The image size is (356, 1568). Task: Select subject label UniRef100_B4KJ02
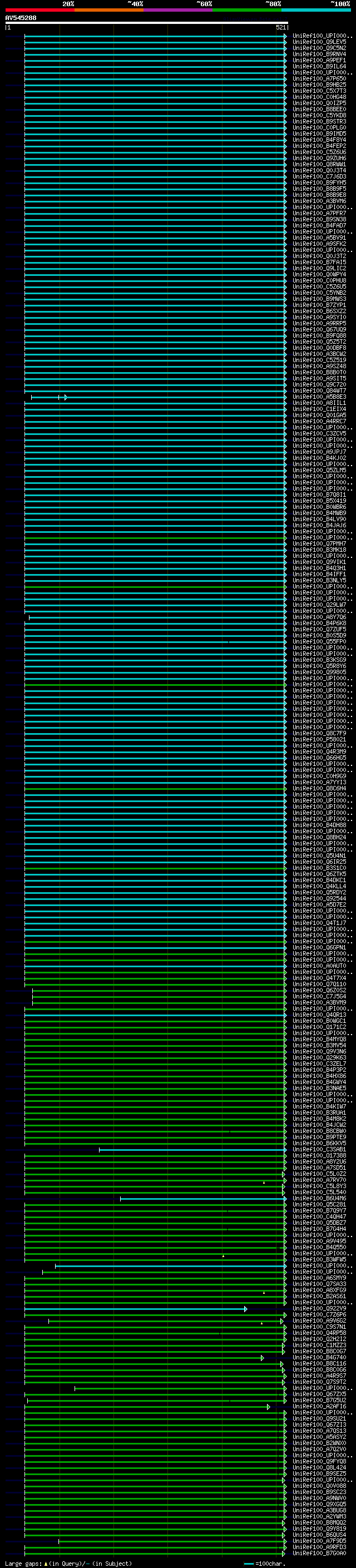click(x=319, y=458)
